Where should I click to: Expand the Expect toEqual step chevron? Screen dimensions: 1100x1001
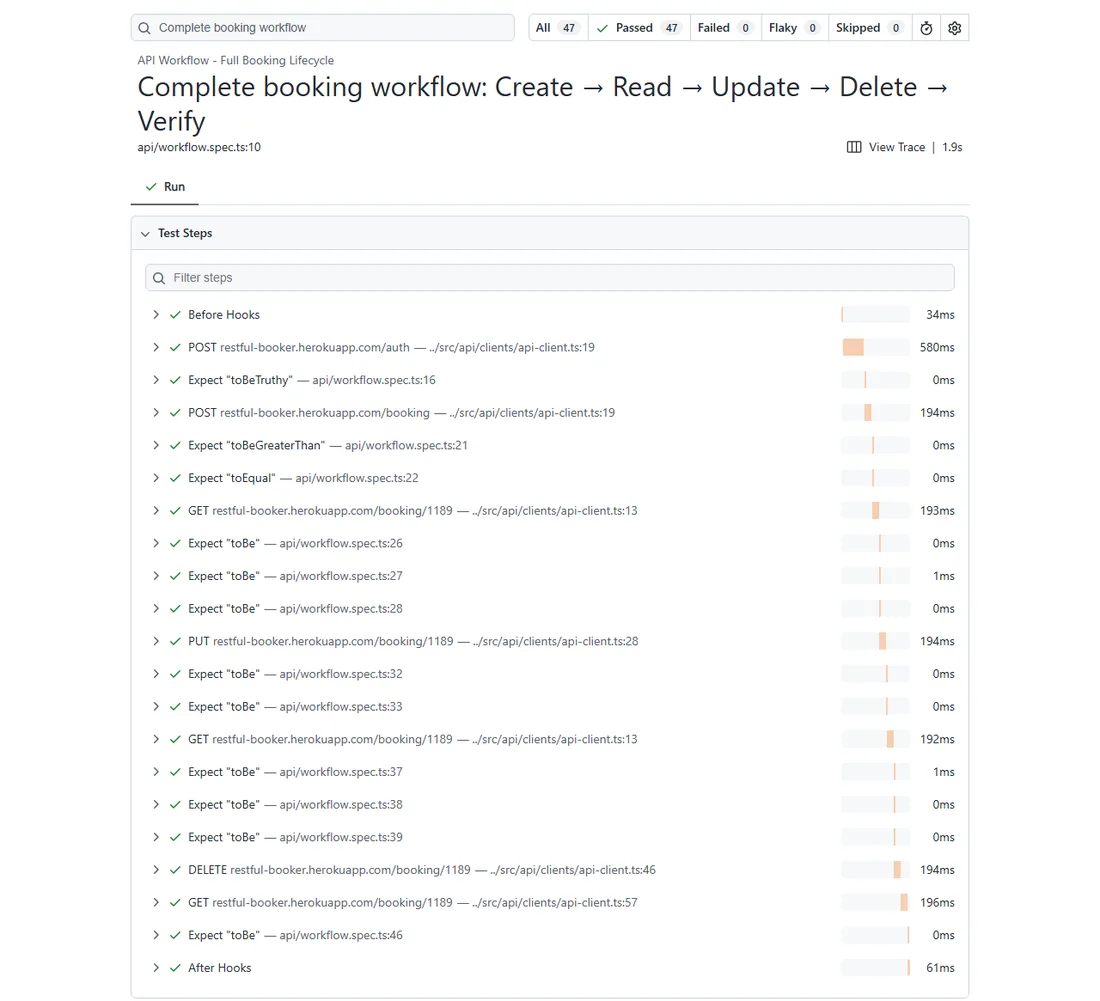coord(156,478)
